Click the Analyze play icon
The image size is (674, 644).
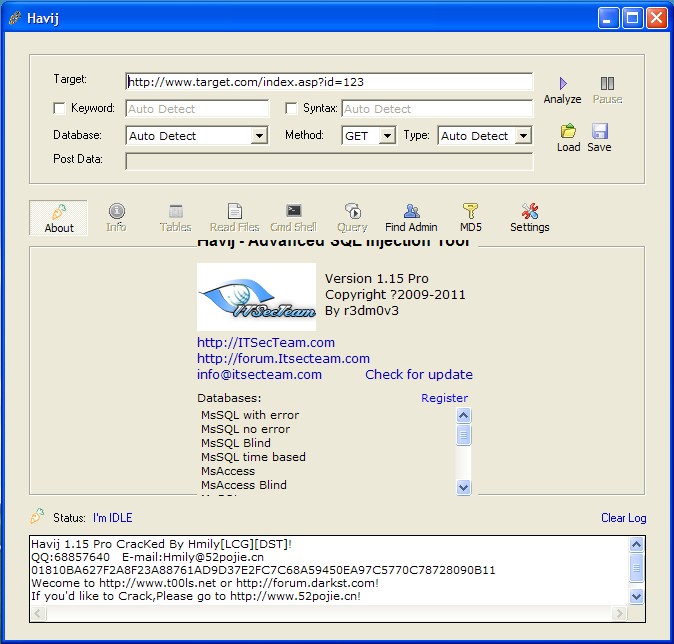tap(563, 83)
